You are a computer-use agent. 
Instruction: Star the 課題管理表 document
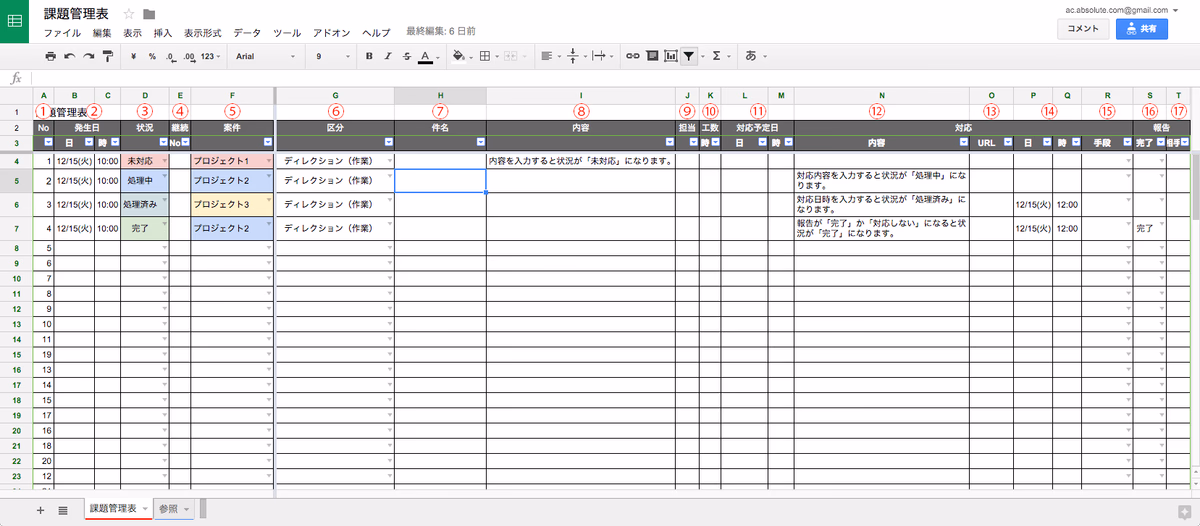click(x=129, y=14)
